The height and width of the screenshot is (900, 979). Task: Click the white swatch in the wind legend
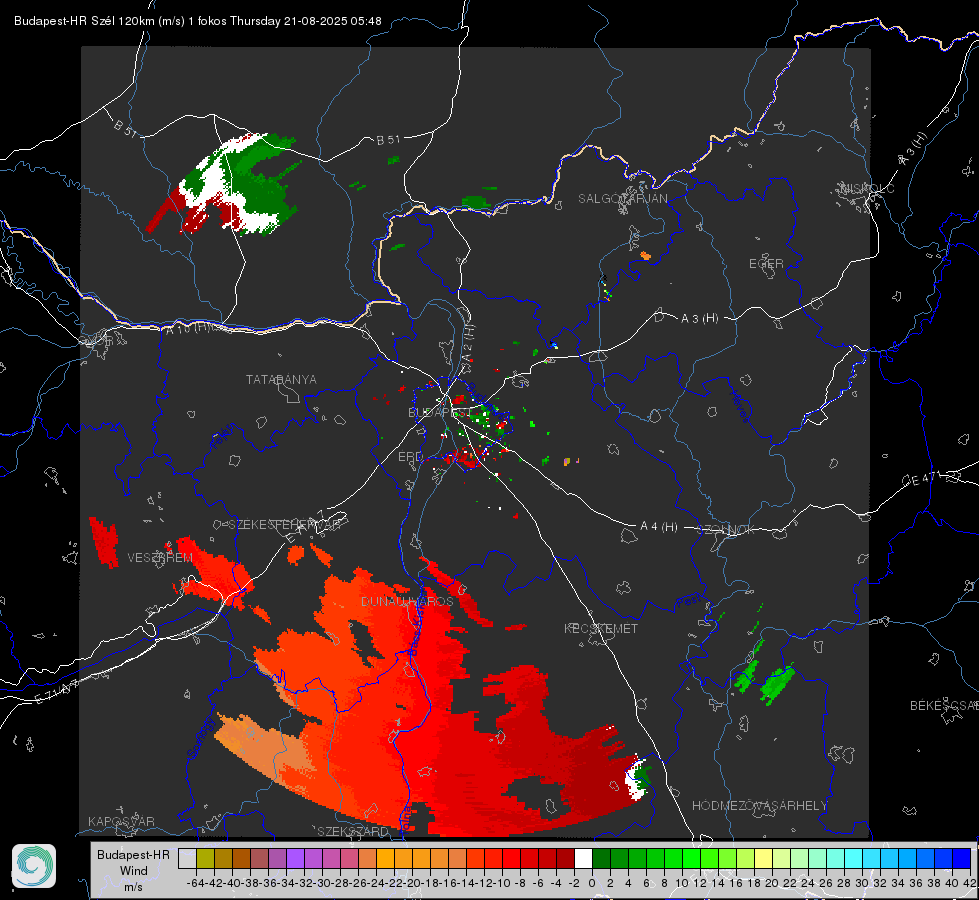[x=583, y=858]
